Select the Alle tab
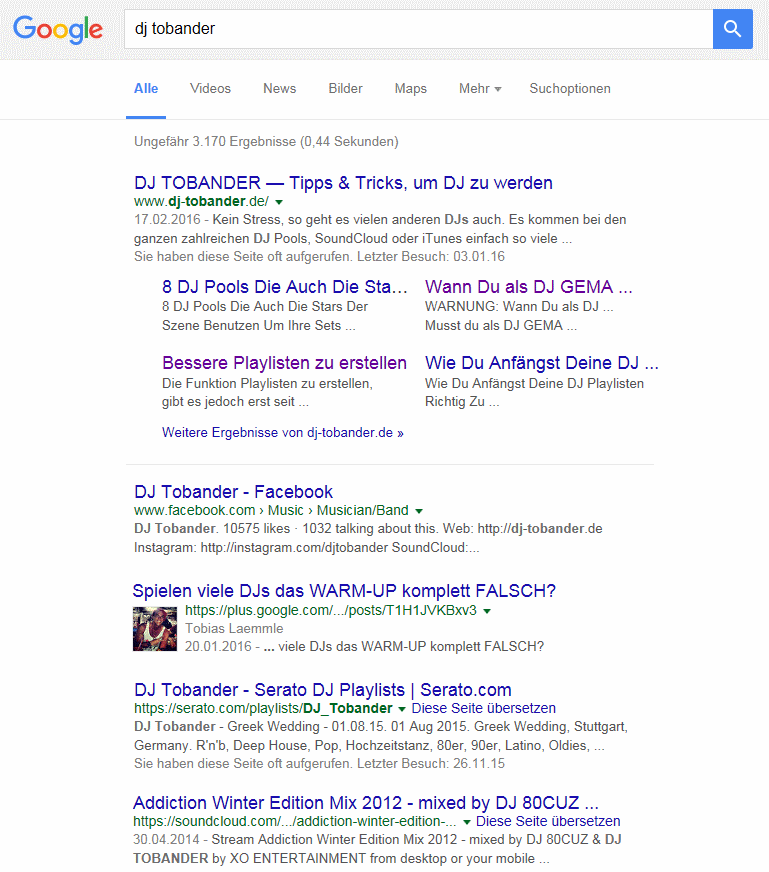This screenshot has width=769, height=872. point(146,88)
